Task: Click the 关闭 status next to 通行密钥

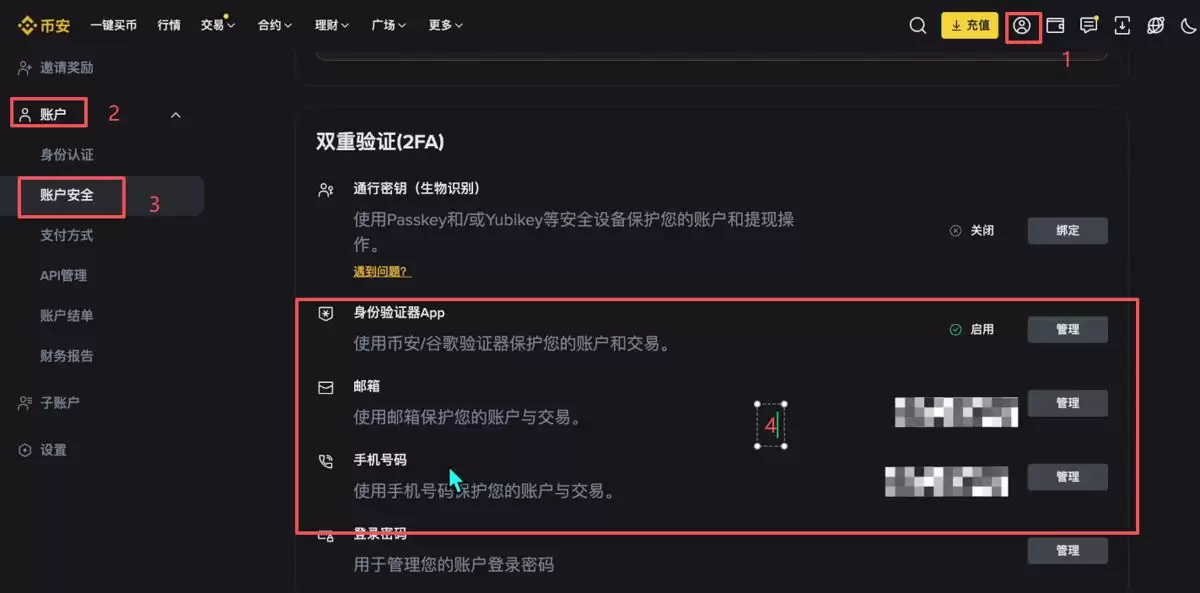Action: [x=973, y=230]
